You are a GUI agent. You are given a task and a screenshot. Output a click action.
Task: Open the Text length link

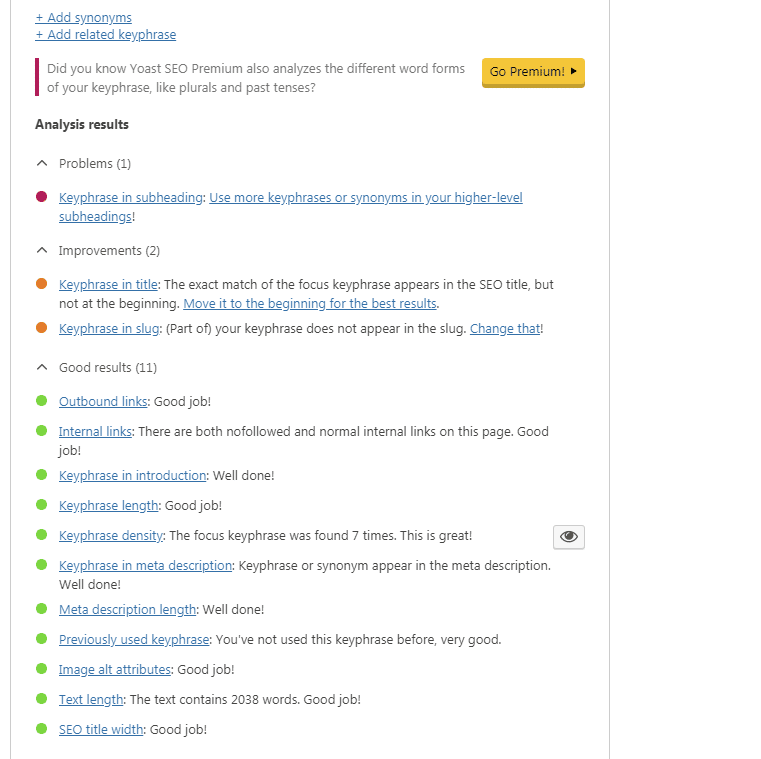[91, 700]
